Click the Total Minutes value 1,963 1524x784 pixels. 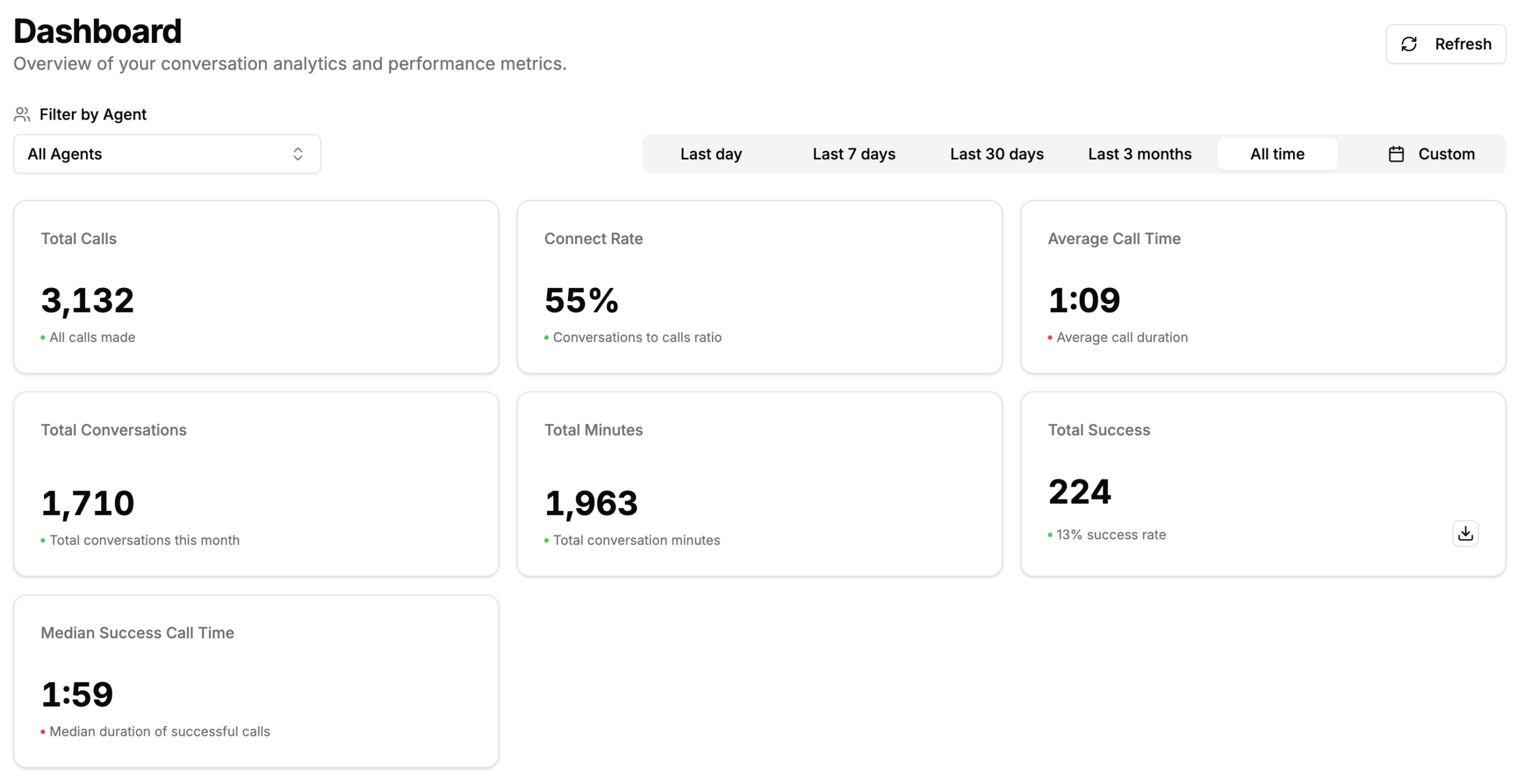pos(591,503)
